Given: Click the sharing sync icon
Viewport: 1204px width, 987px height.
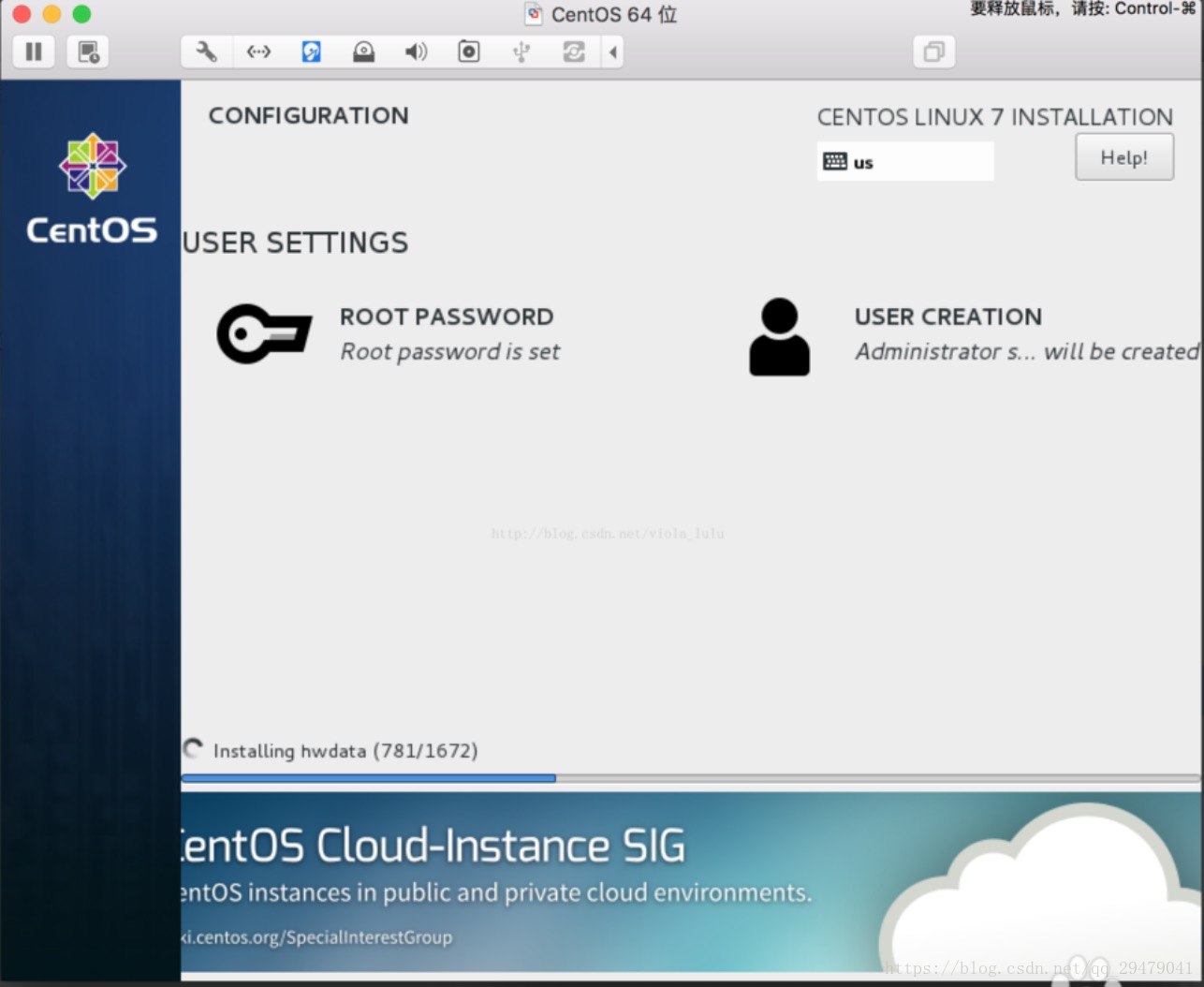Looking at the screenshot, I should tap(574, 52).
